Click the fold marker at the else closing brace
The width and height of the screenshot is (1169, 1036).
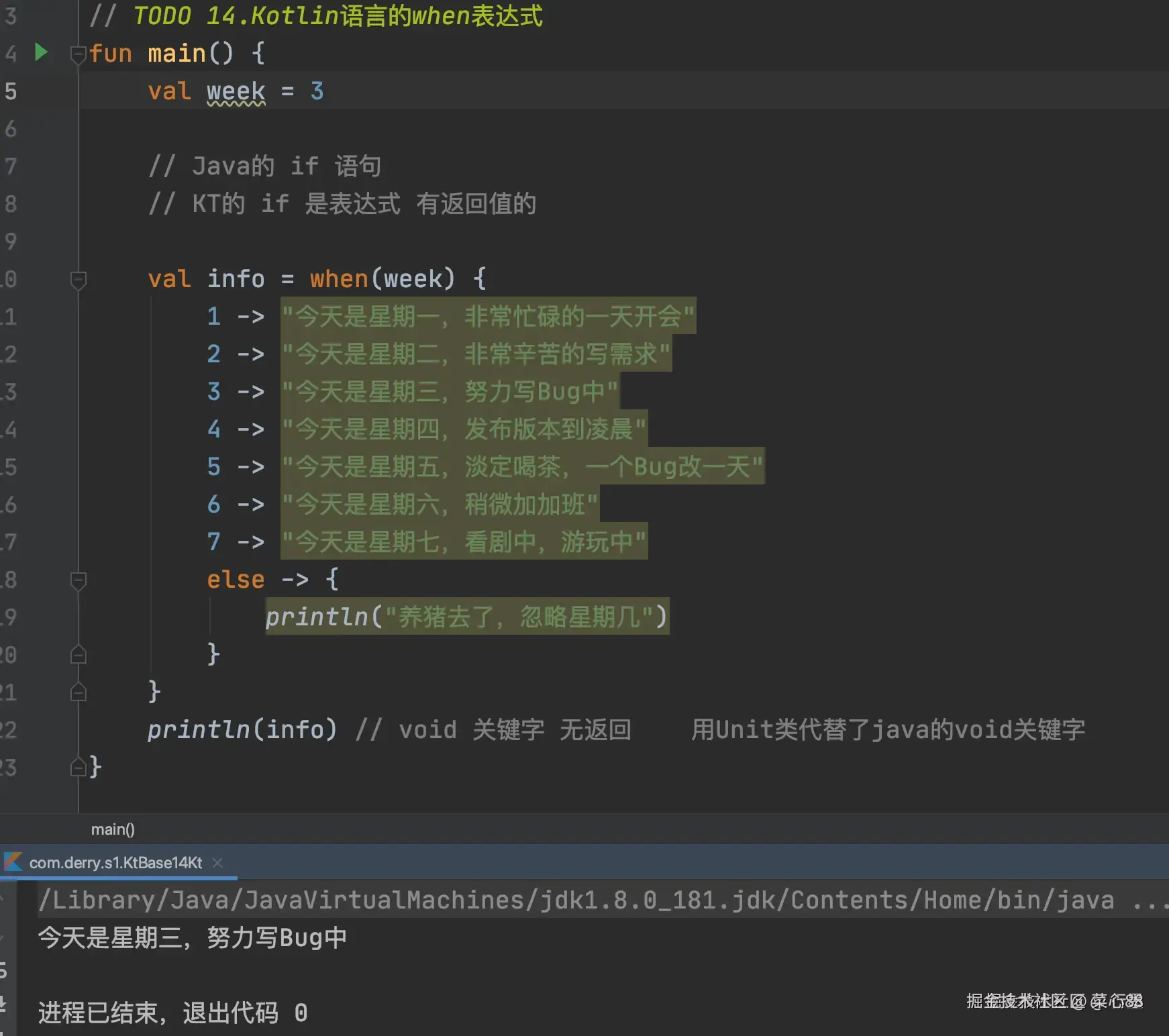pyautogui.click(x=79, y=654)
